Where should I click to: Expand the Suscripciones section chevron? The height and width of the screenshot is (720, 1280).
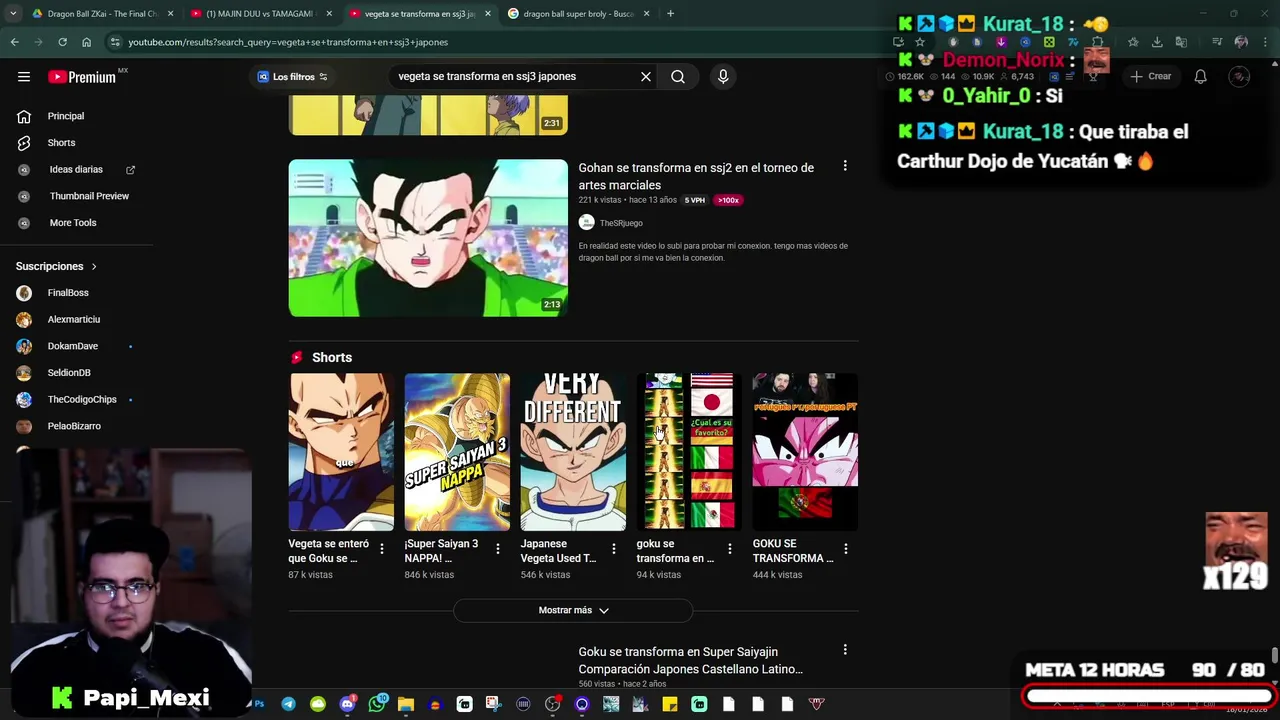(x=94, y=266)
